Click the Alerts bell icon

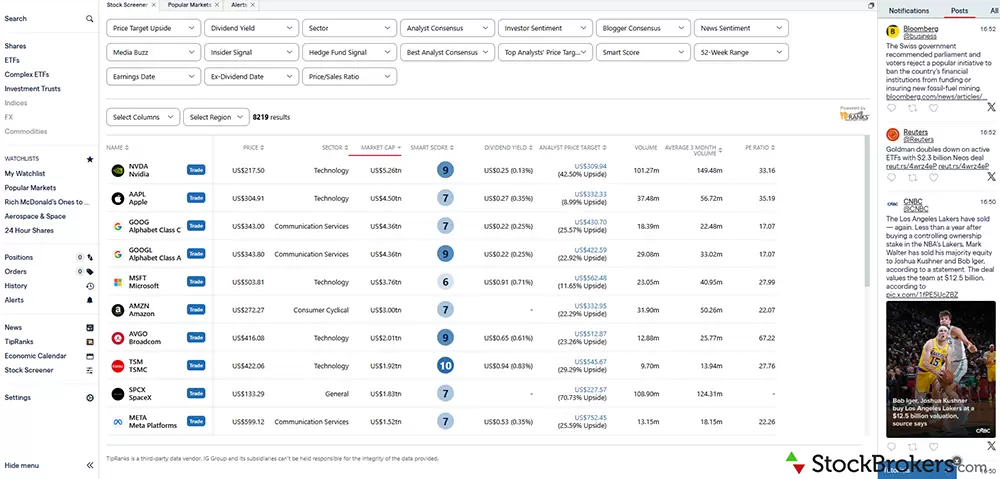point(90,300)
